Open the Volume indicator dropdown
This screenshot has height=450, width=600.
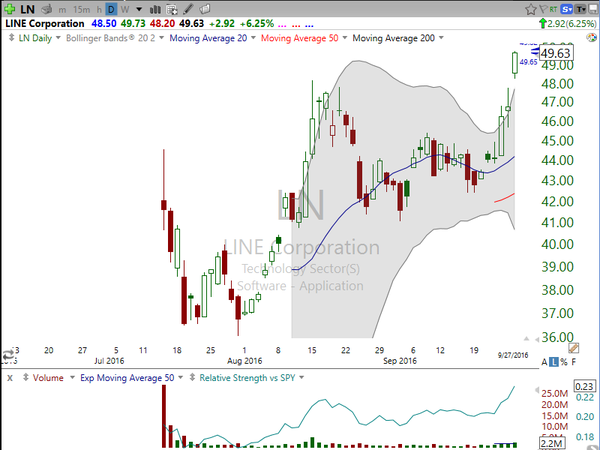pos(72,378)
